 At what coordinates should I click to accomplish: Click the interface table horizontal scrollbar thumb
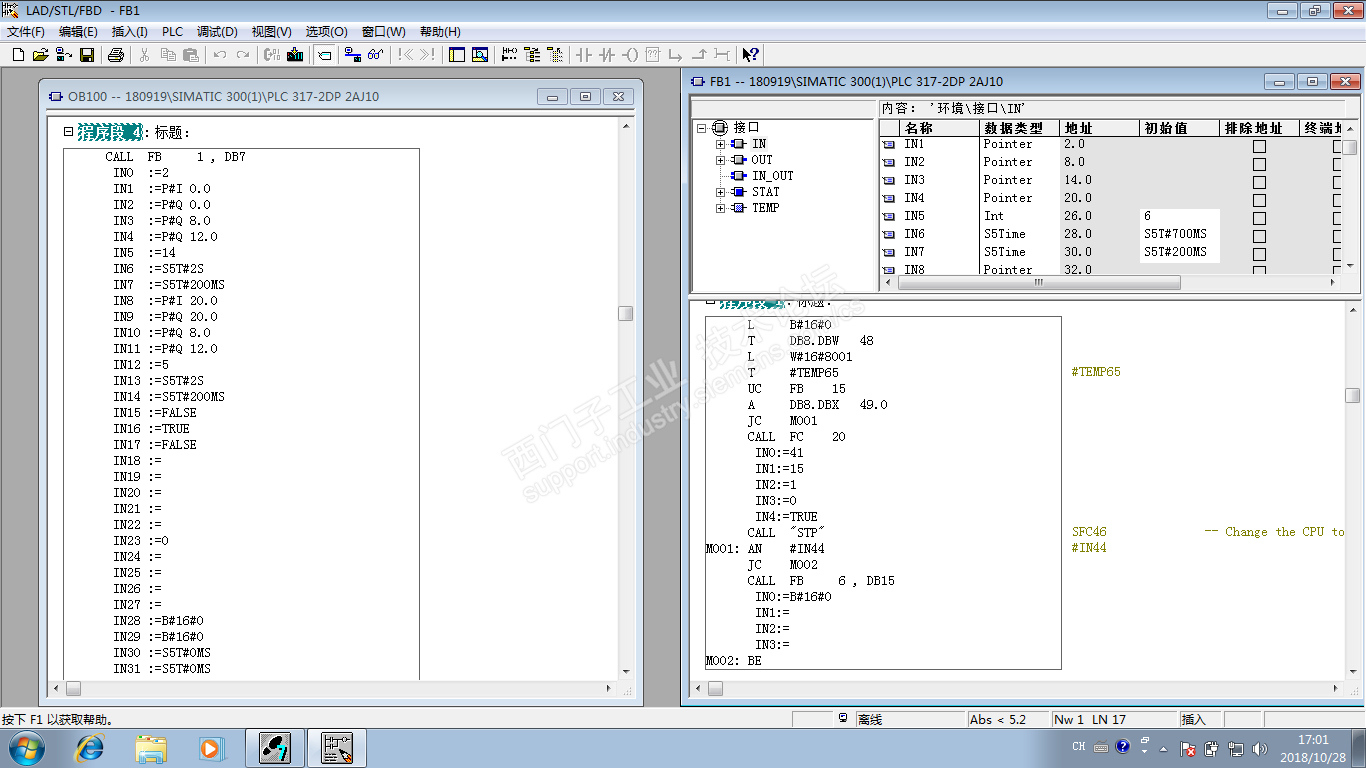(1039, 283)
